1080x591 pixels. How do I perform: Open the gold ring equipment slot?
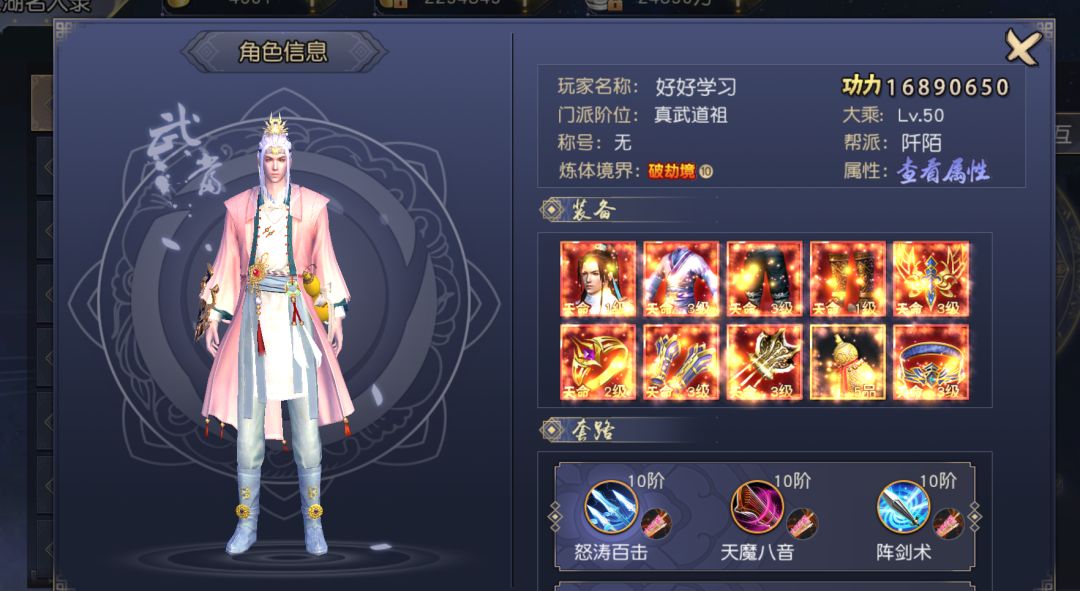[598, 362]
